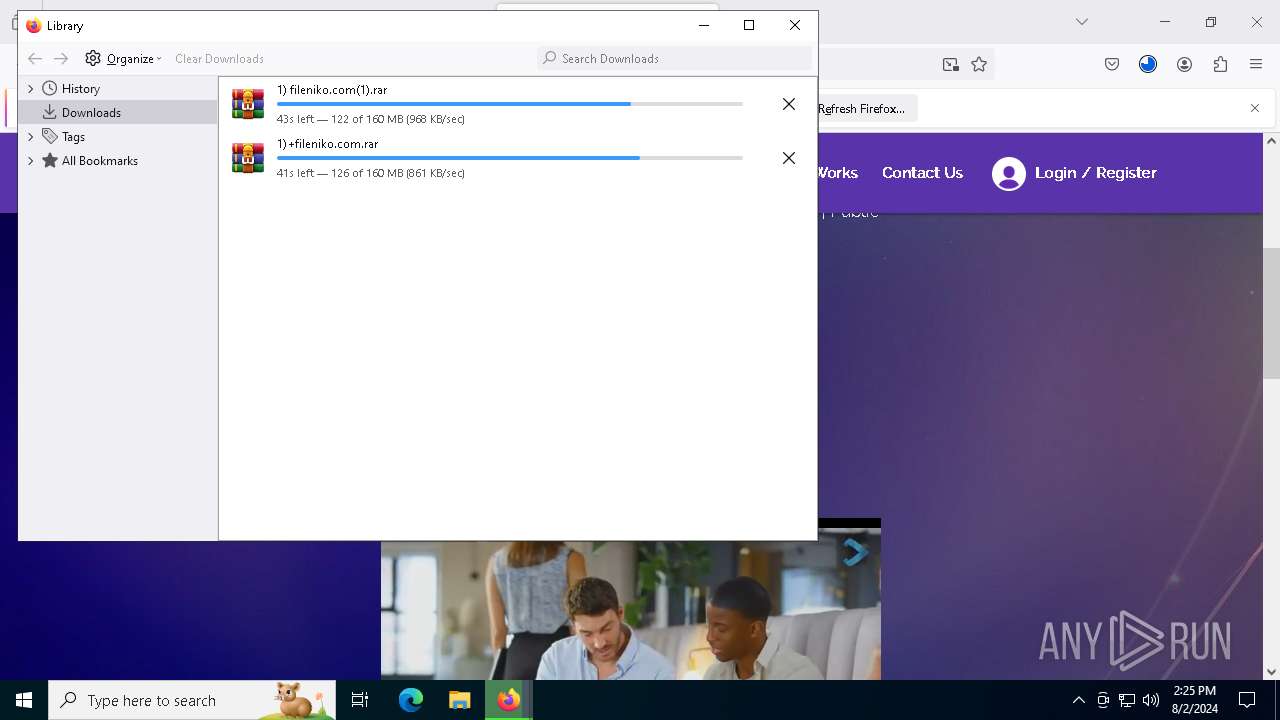Screen dimensions: 1280x720
Task: Click the ad video thumbnail
Action: point(631,610)
